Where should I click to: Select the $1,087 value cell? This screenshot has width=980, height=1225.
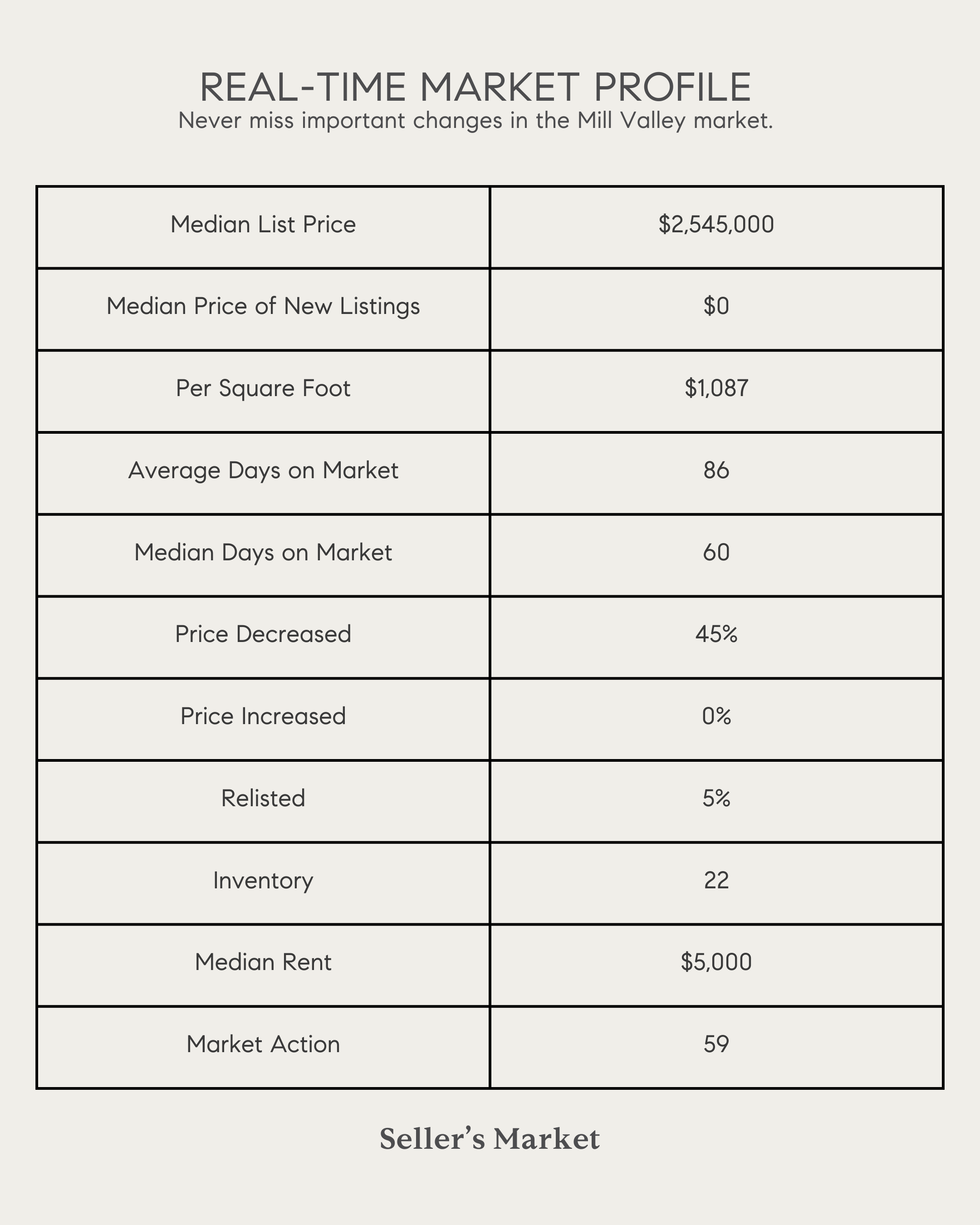tap(716, 388)
